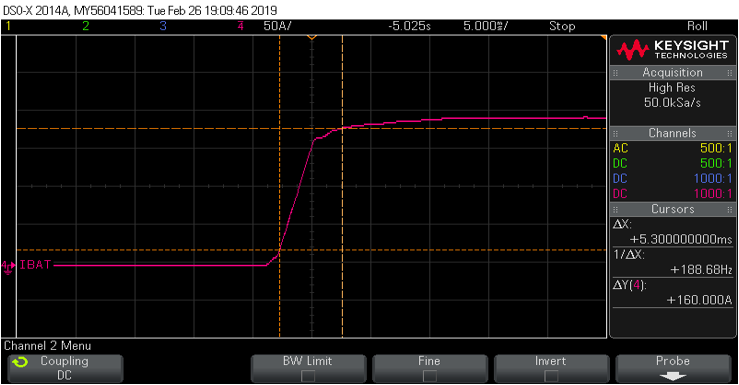Select channel 1 indicator in top bar
Viewport: 739px width, 385px height.
pyautogui.click(x=8, y=26)
